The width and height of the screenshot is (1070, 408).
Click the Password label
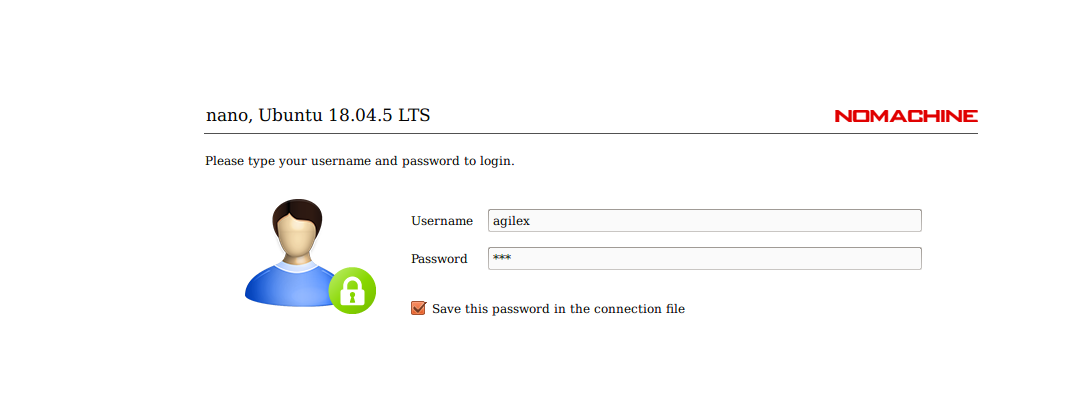click(x=439, y=259)
